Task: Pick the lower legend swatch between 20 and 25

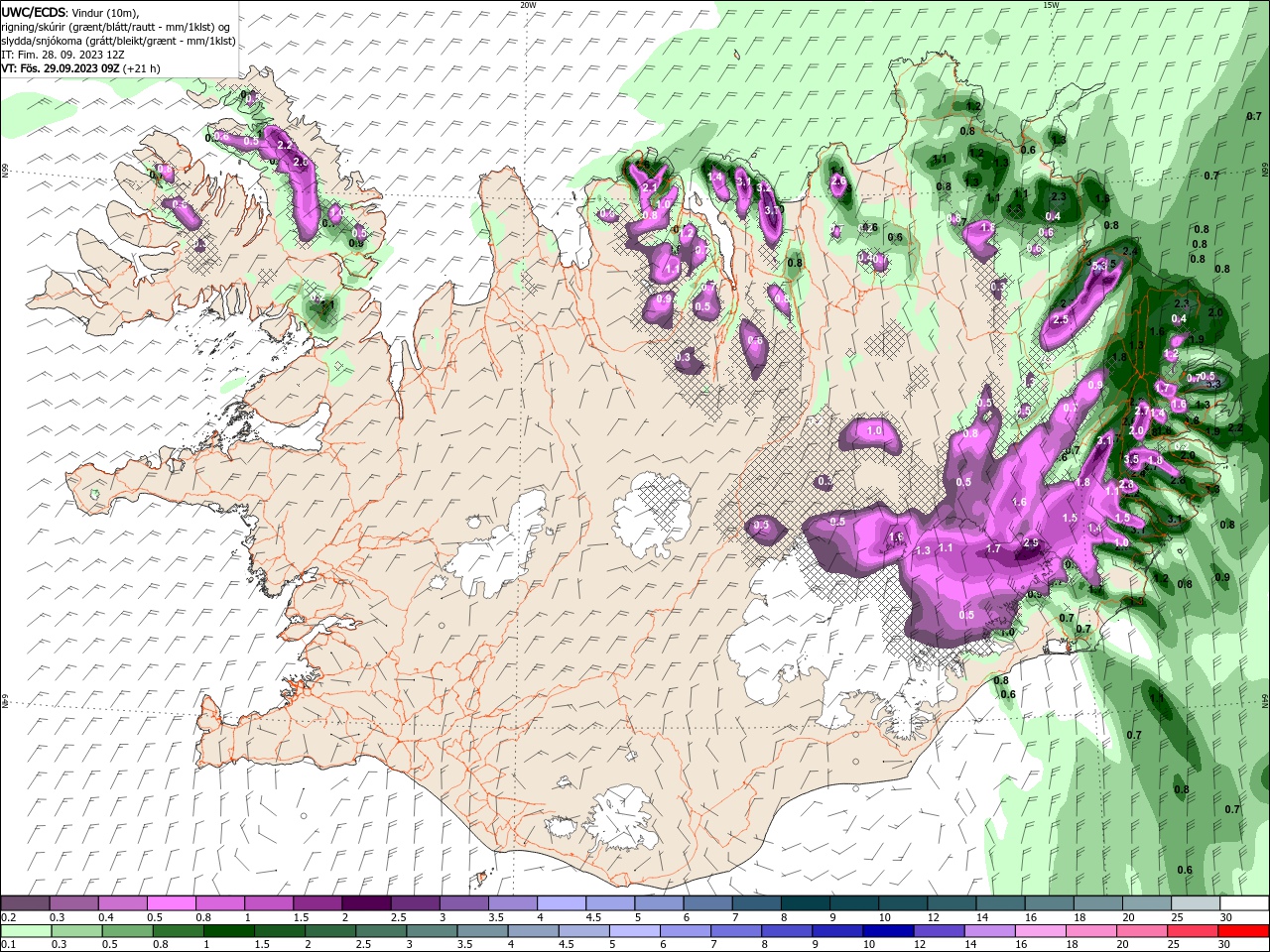Action: click(x=1142, y=931)
